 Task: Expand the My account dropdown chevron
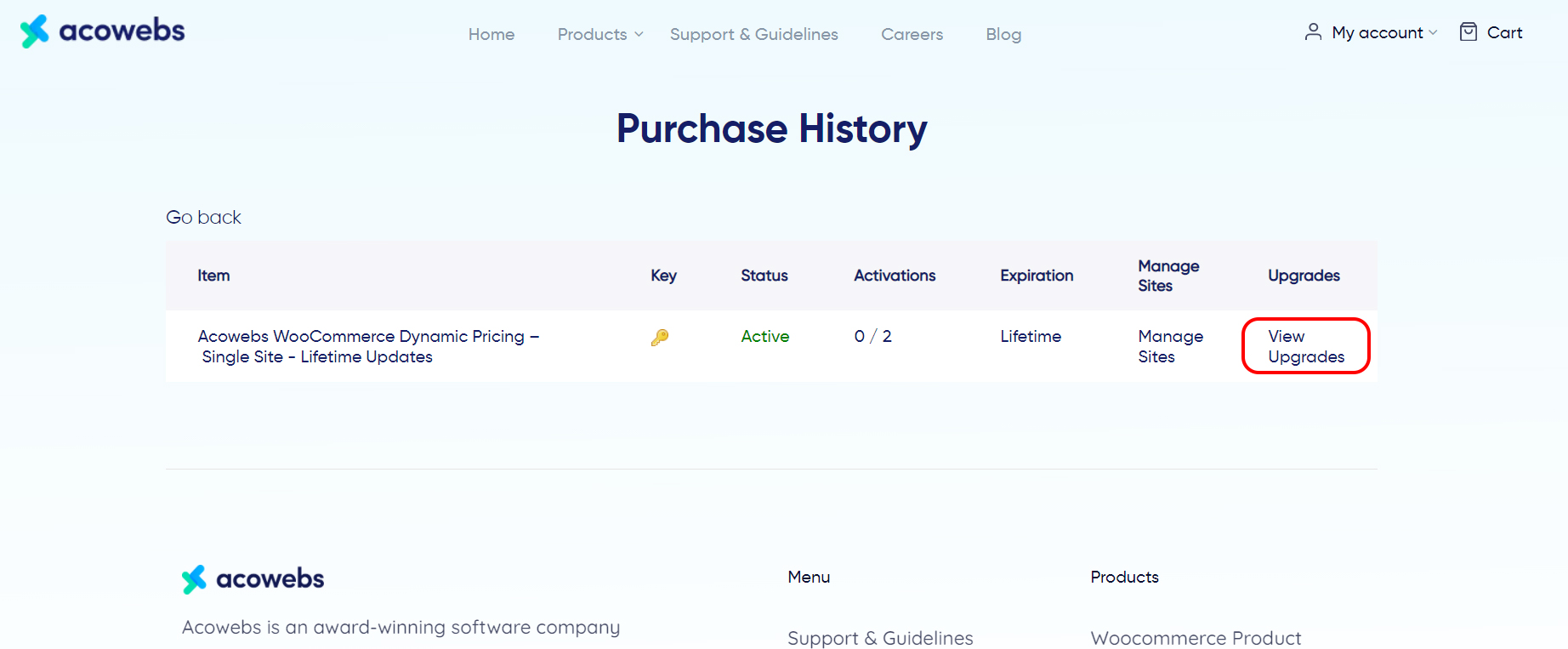[x=1433, y=32]
